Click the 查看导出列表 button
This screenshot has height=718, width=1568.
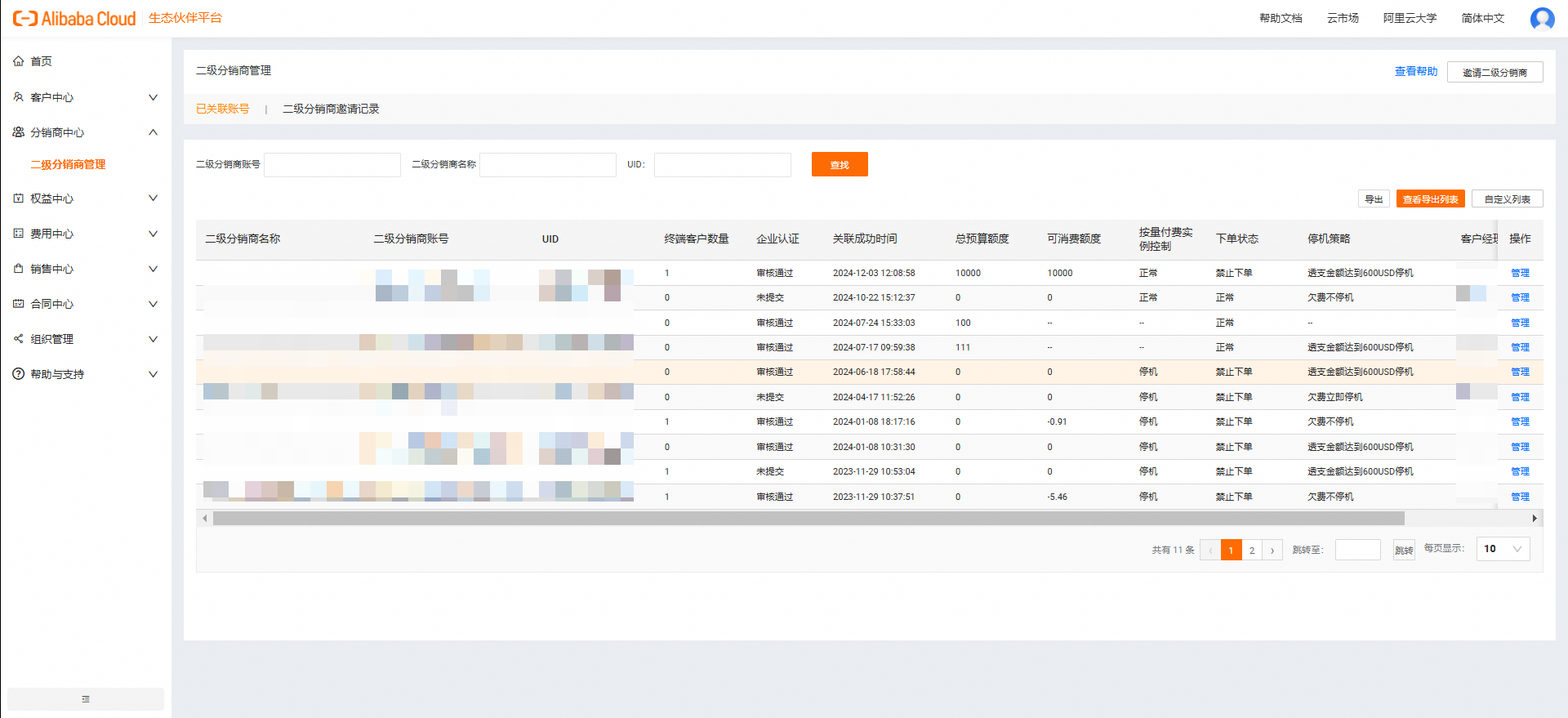(x=1430, y=199)
